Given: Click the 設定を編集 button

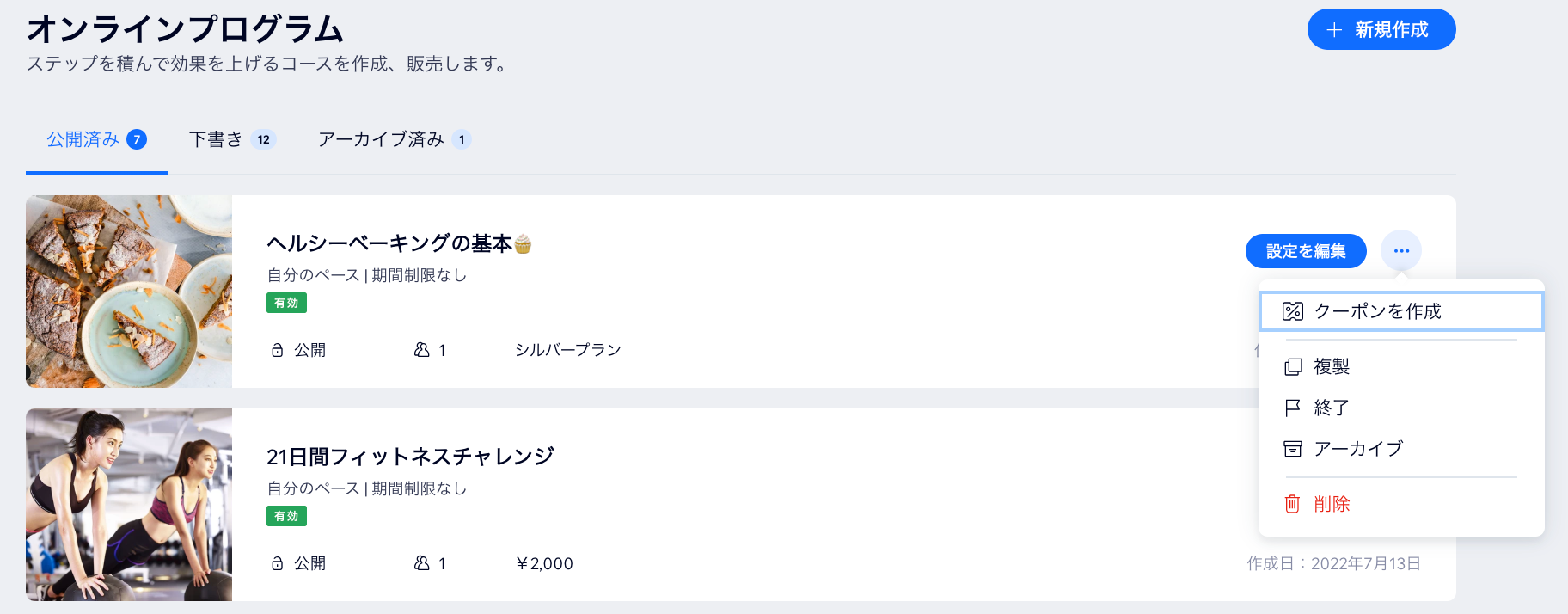Looking at the screenshot, I should (1305, 251).
